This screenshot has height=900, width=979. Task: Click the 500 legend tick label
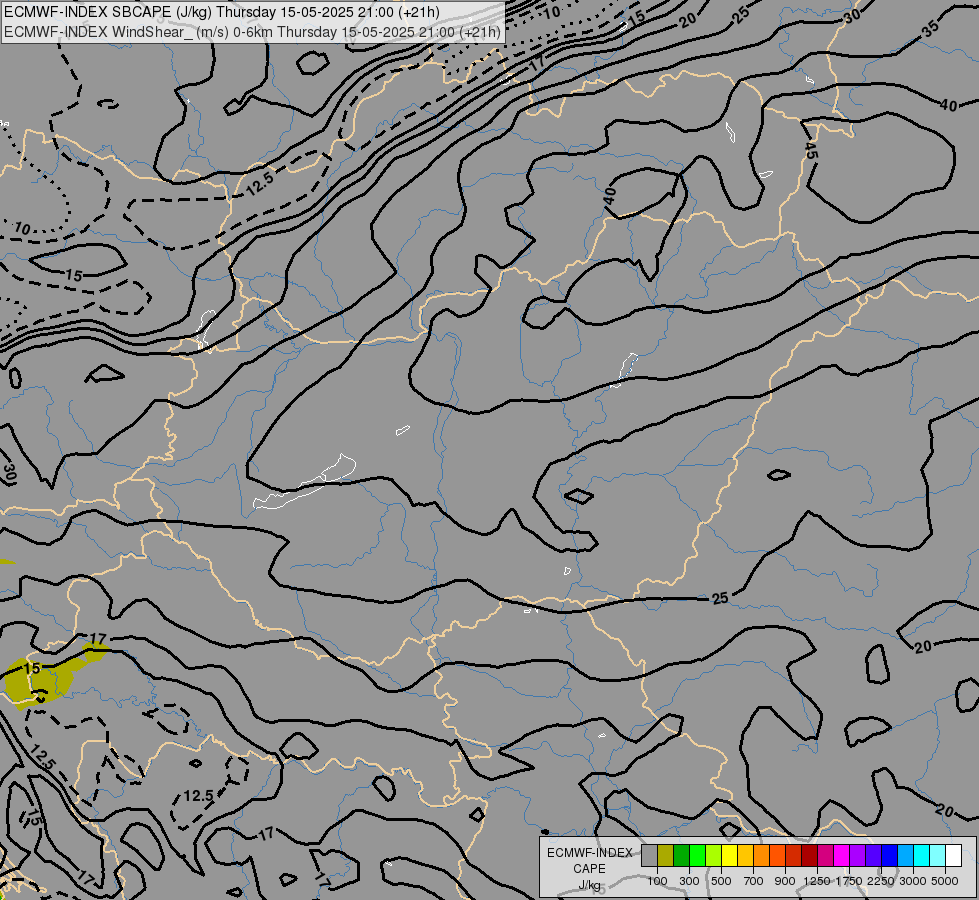[x=721, y=881]
